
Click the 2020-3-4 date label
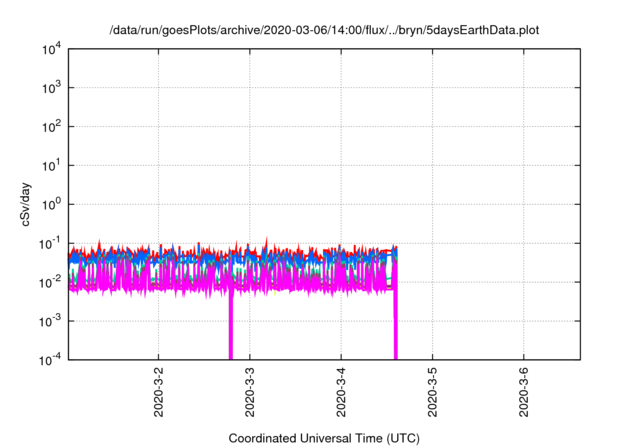coord(341,392)
